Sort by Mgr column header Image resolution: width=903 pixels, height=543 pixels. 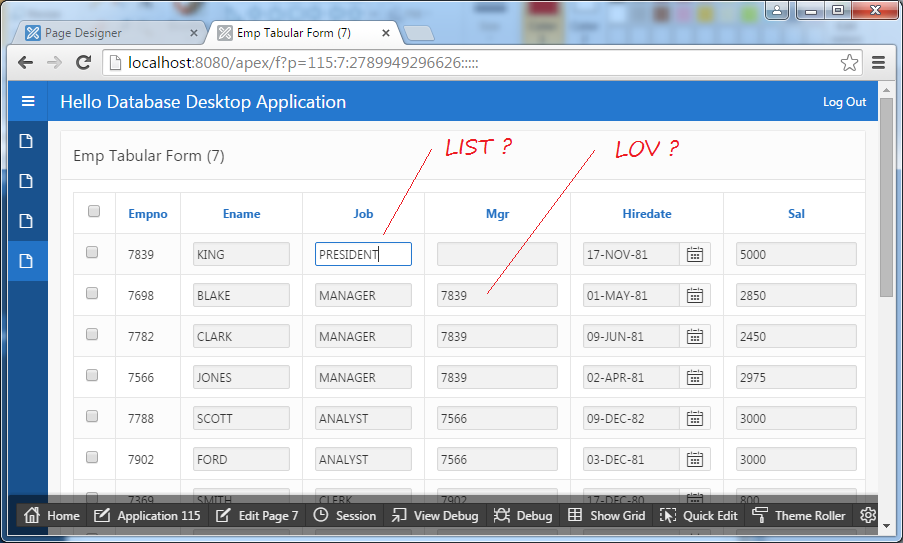point(498,214)
